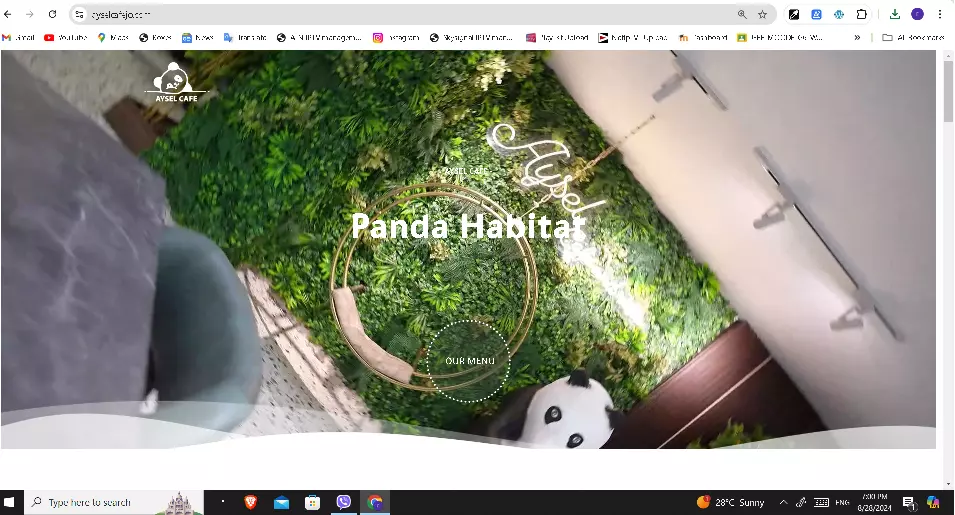Bookmark this page with the star icon
Image resolution: width=955 pixels, height=515 pixels.
(763, 14)
